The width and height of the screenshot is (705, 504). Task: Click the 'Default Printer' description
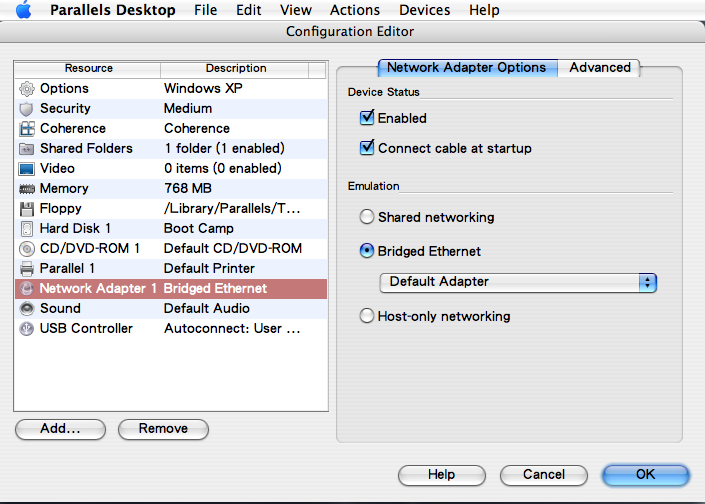coord(209,268)
